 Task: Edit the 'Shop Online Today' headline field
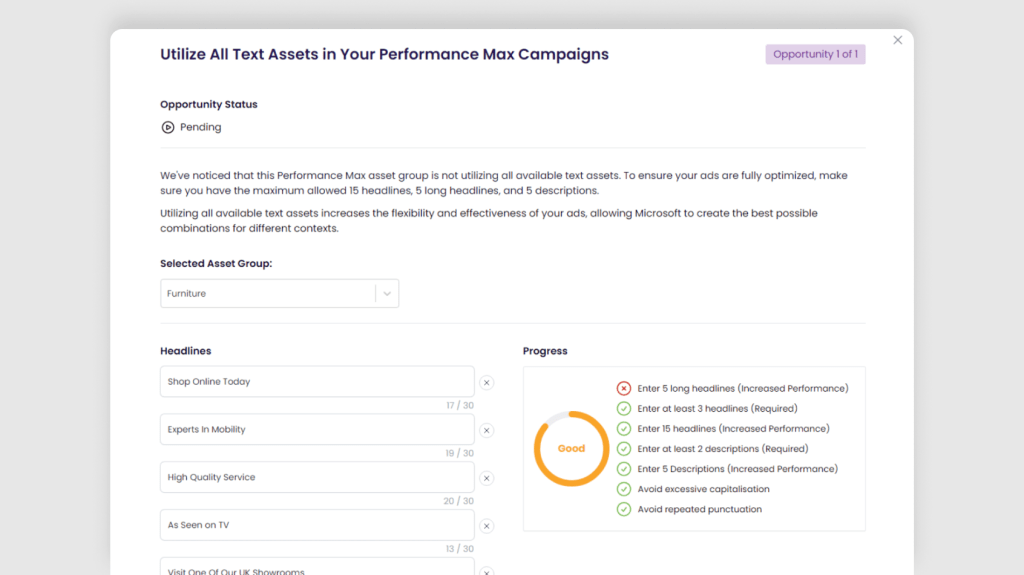(x=317, y=382)
